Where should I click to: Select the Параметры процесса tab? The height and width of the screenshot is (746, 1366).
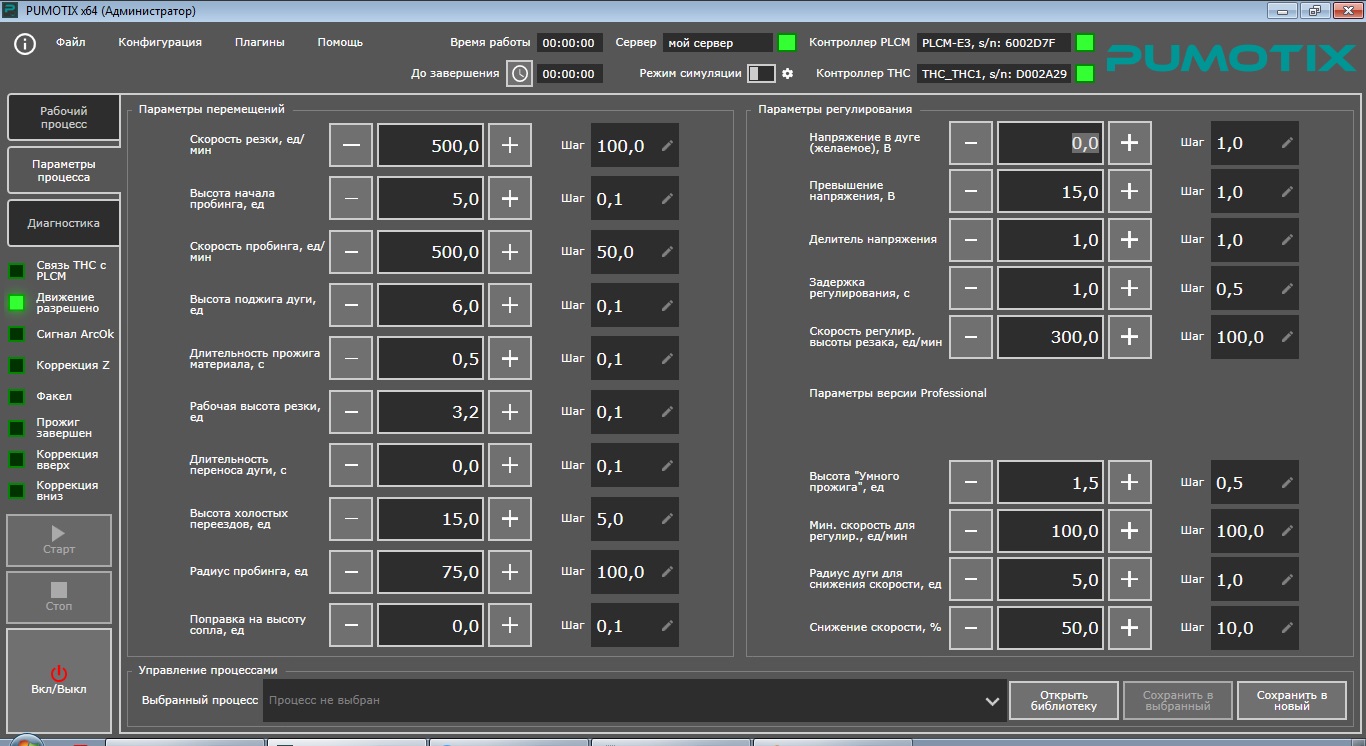64,170
